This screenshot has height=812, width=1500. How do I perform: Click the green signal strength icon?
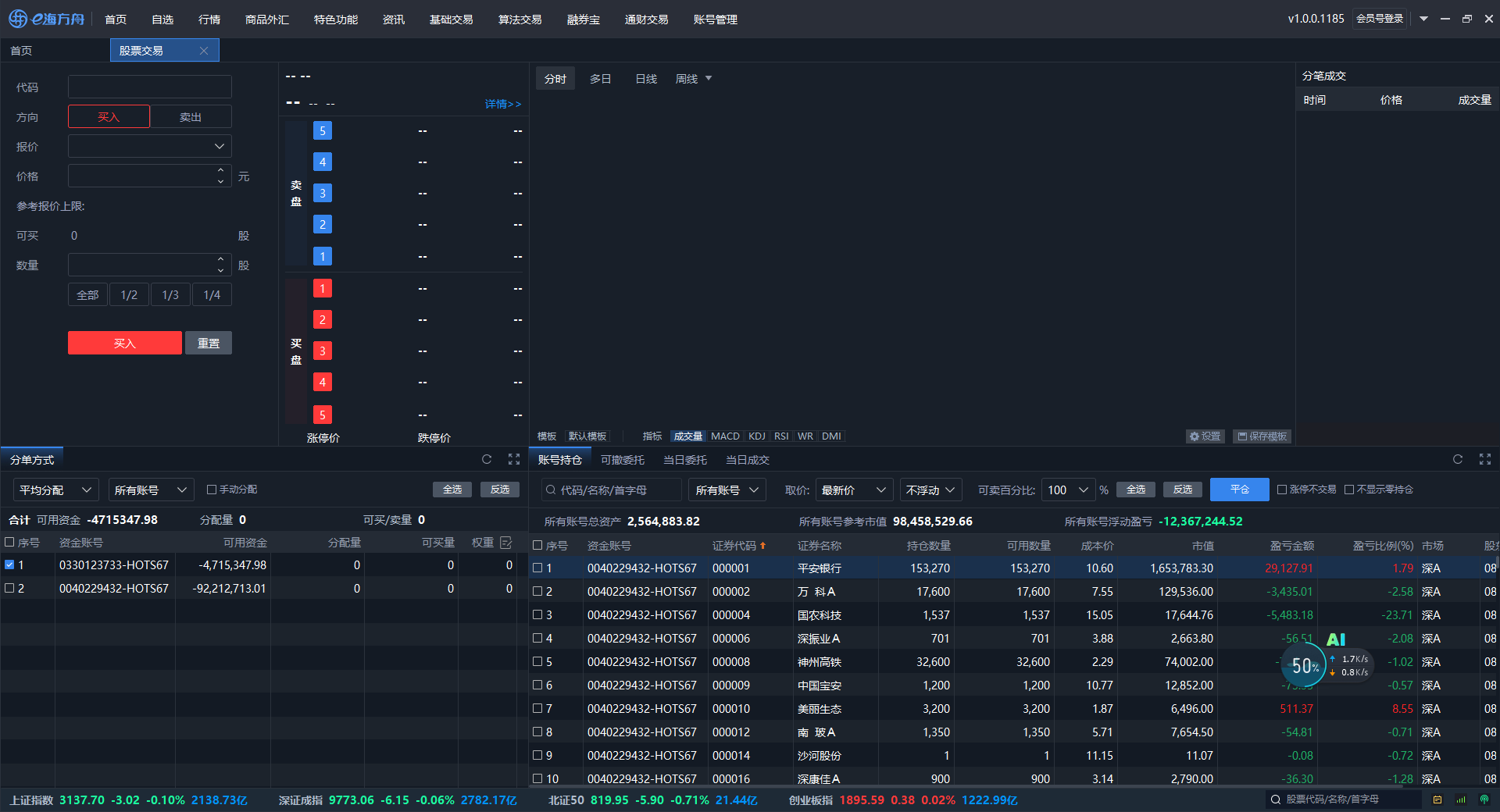[x=1461, y=800]
